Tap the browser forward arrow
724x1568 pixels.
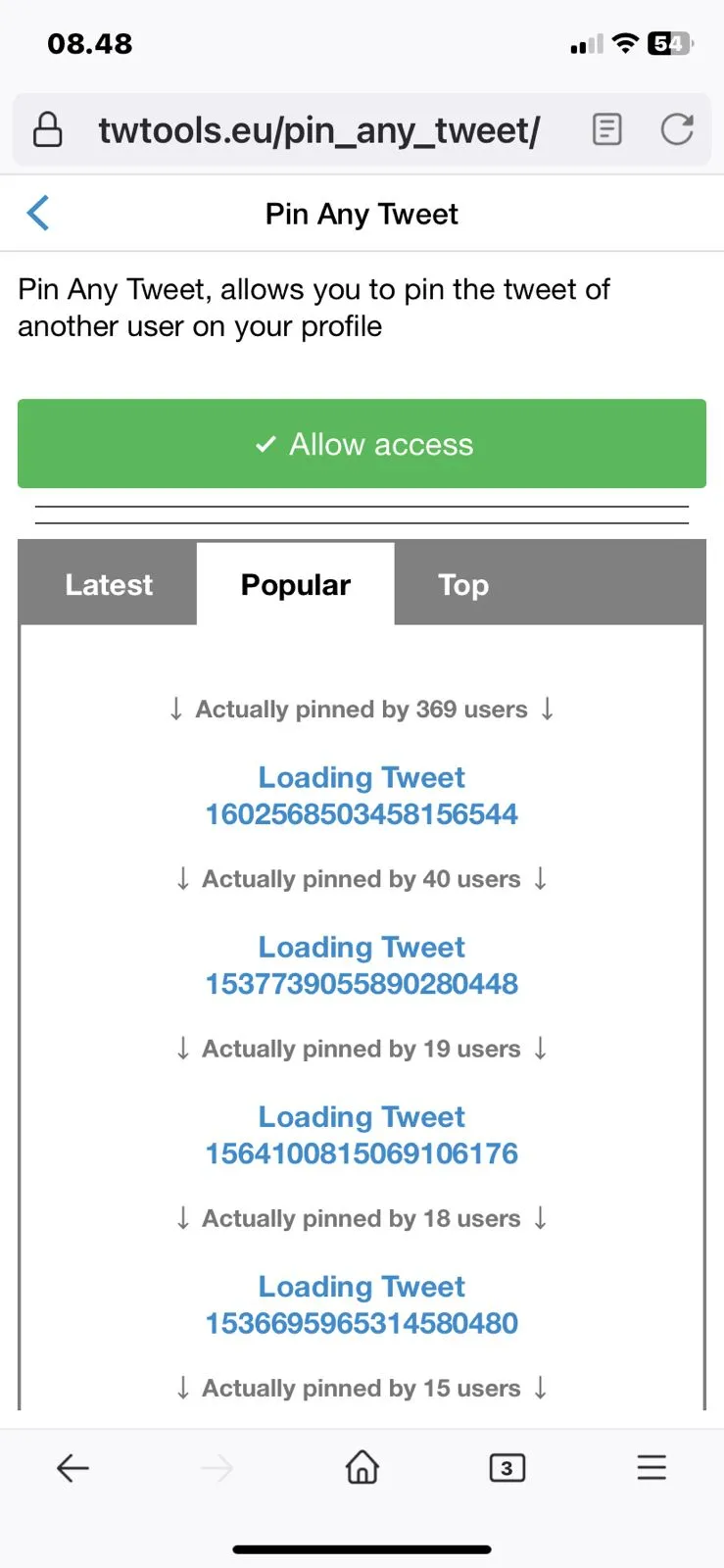217,1468
